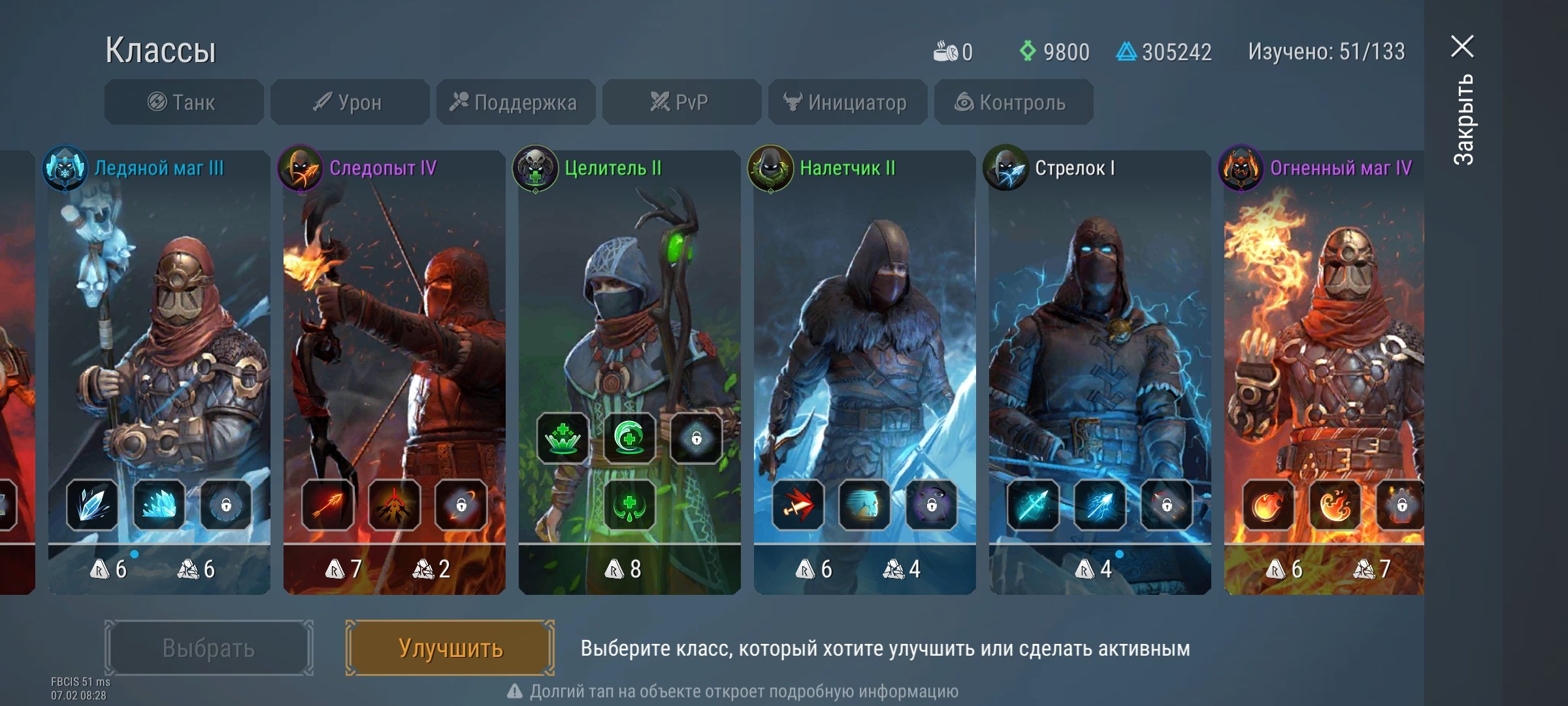Filter classes by Урон role
Image resolution: width=1568 pixels, height=706 pixels.
(350, 102)
